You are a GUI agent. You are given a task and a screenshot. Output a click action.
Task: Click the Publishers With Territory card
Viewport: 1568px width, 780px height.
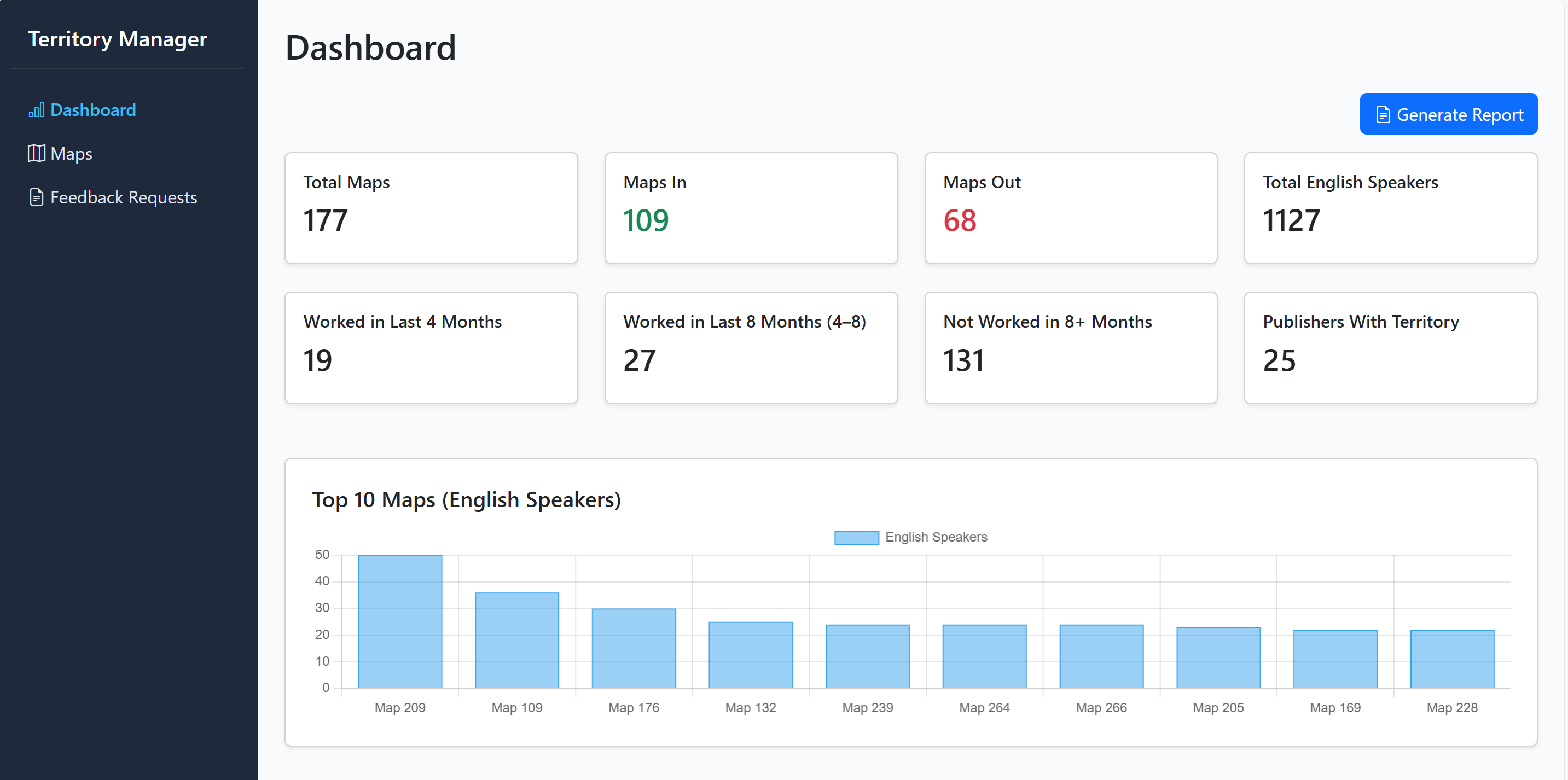1390,347
